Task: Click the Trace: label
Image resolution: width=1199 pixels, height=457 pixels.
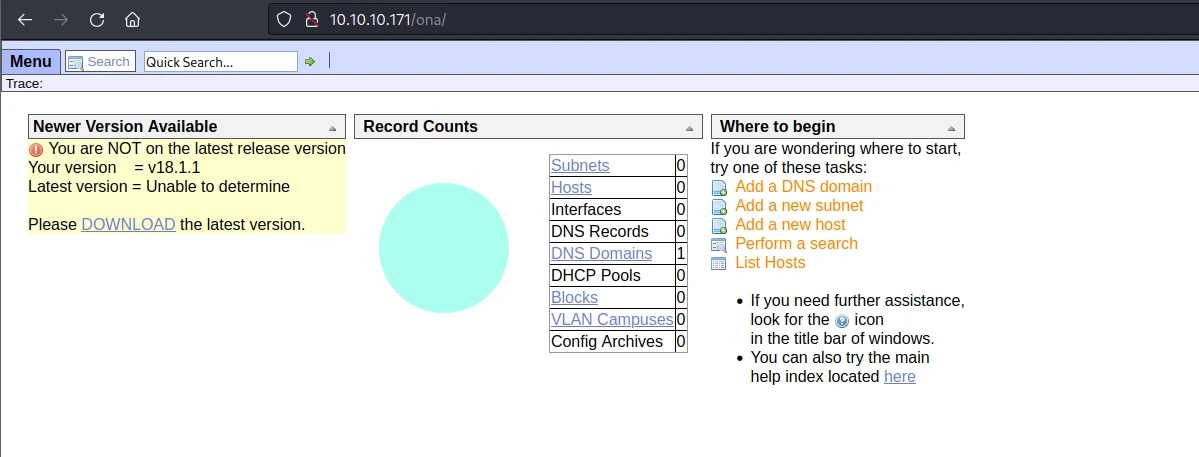Action: (x=24, y=83)
